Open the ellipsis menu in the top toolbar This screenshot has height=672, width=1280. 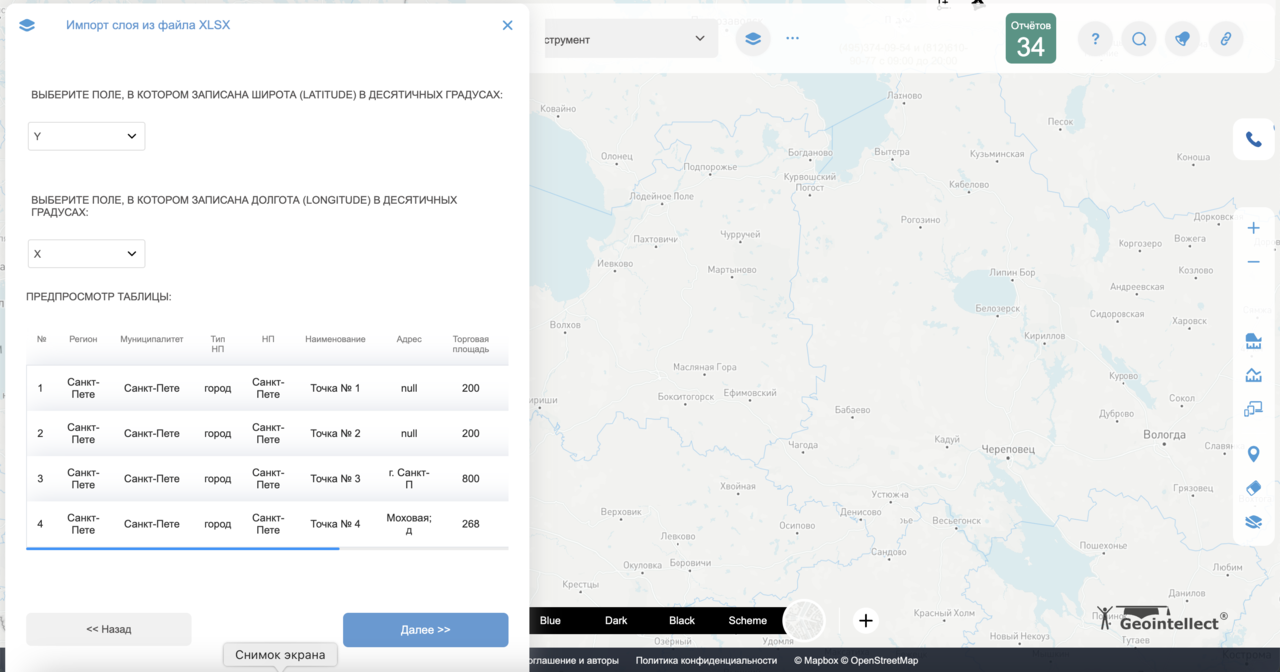coord(792,38)
